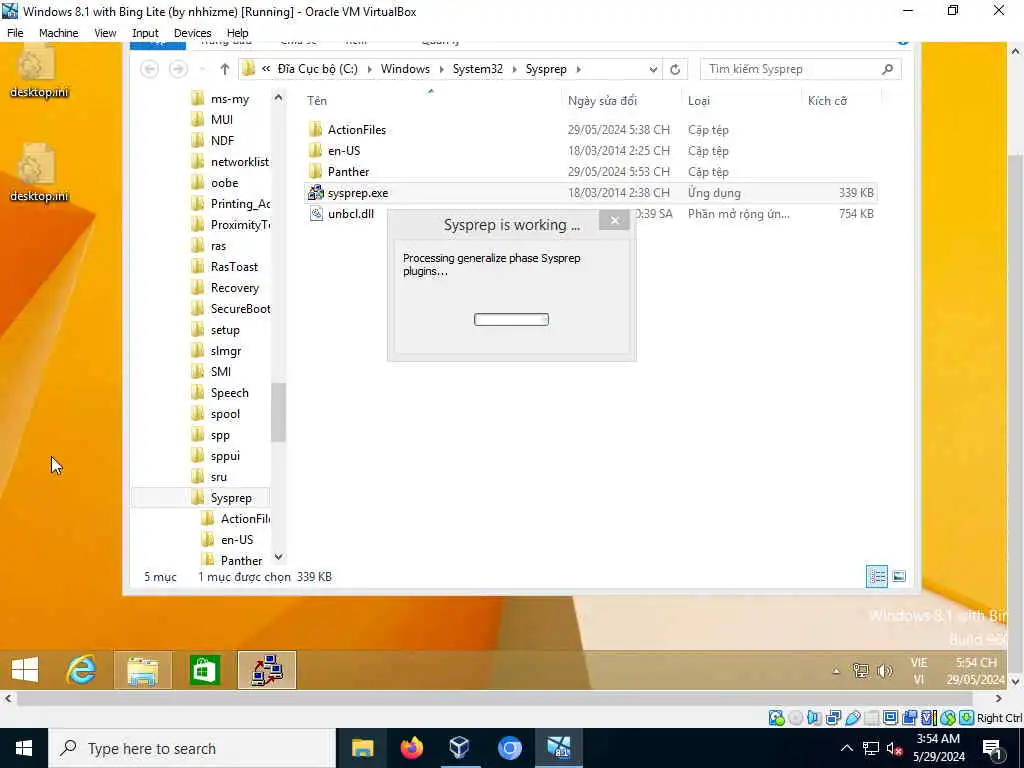Switch to large icons view layout
The height and width of the screenshot is (768, 1024).
pyautogui.click(x=899, y=576)
